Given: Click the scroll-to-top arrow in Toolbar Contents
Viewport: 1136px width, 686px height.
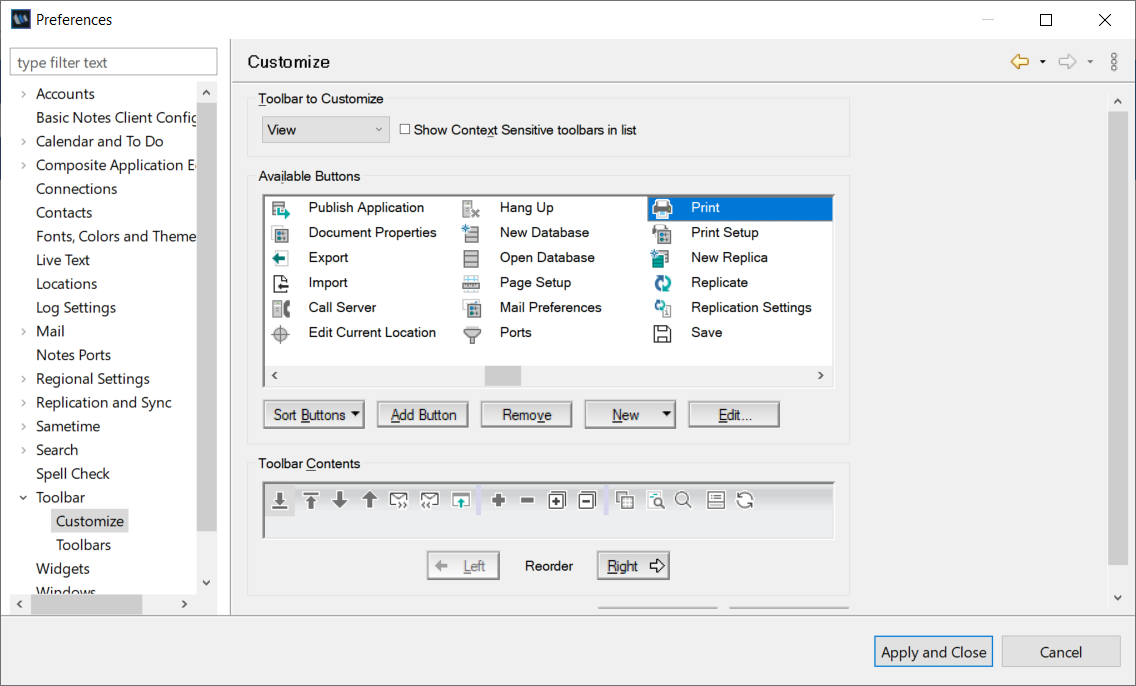Looking at the screenshot, I should [x=311, y=500].
